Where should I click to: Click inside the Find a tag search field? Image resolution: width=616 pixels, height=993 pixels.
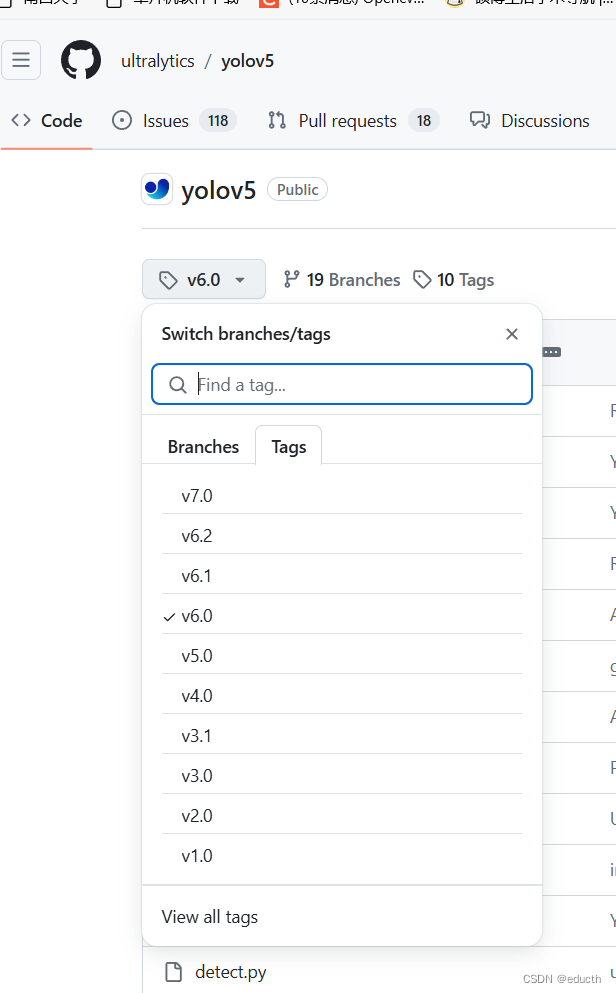click(342, 384)
